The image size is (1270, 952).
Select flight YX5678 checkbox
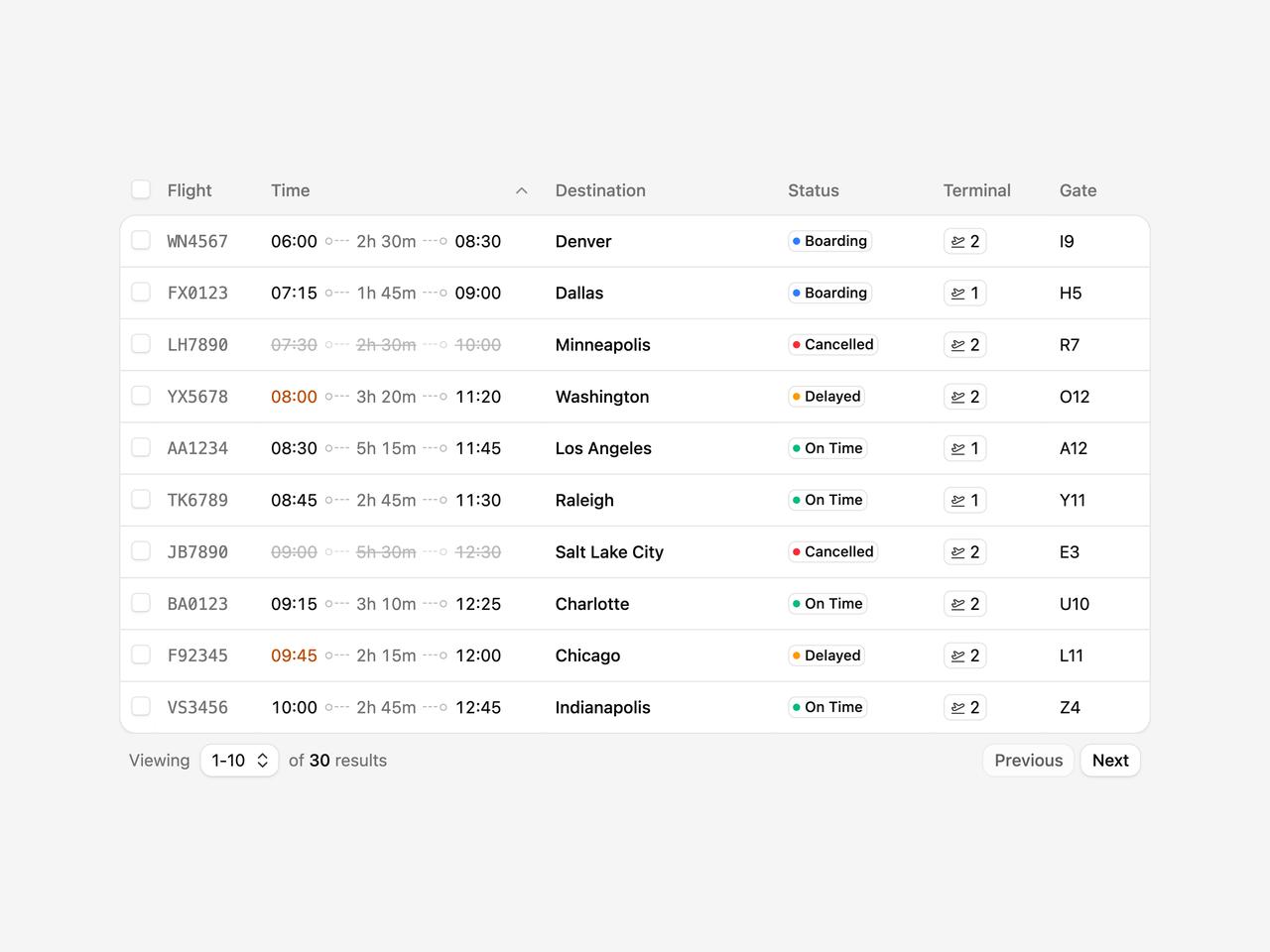[141, 396]
